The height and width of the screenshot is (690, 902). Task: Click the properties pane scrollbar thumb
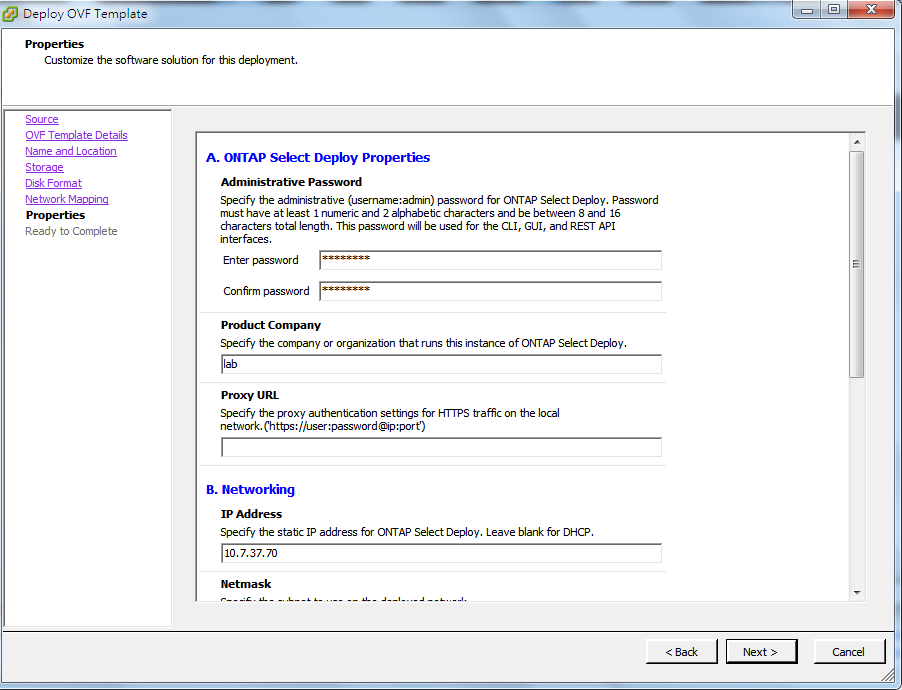[x=857, y=265]
